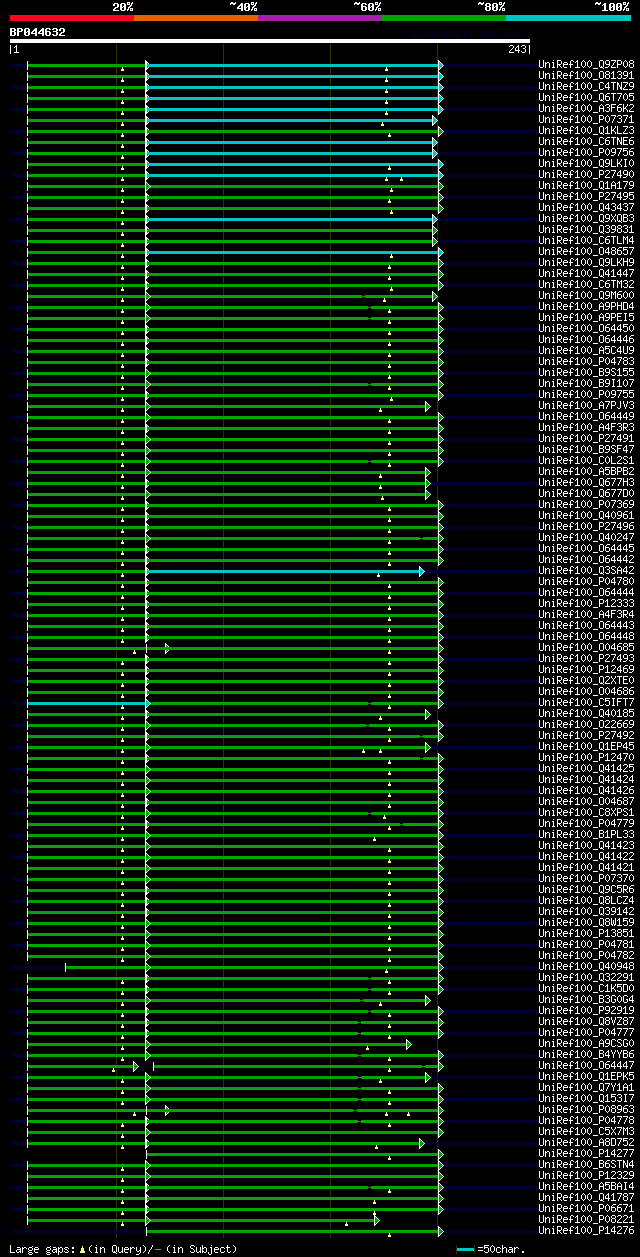Open the UniRef100_O40946 hit link

tap(586, 967)
